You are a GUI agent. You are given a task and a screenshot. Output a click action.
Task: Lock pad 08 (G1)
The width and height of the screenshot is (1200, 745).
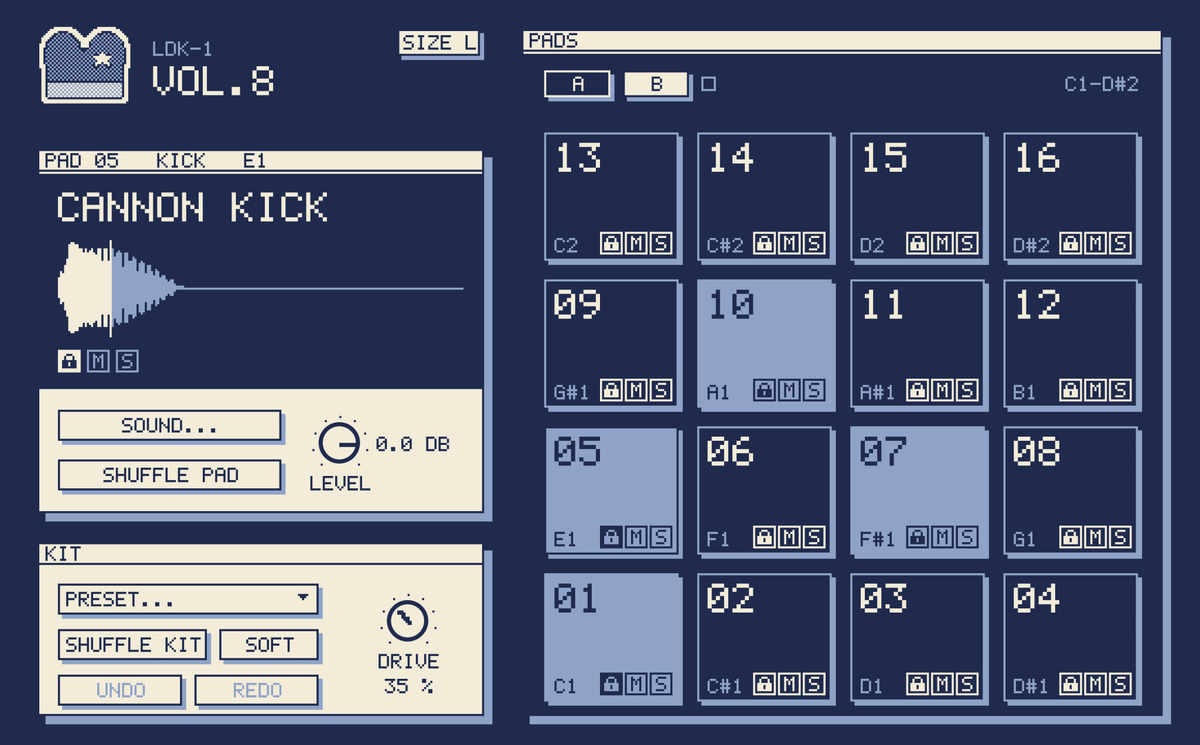pyautogui.click(x=1071, y=538)
